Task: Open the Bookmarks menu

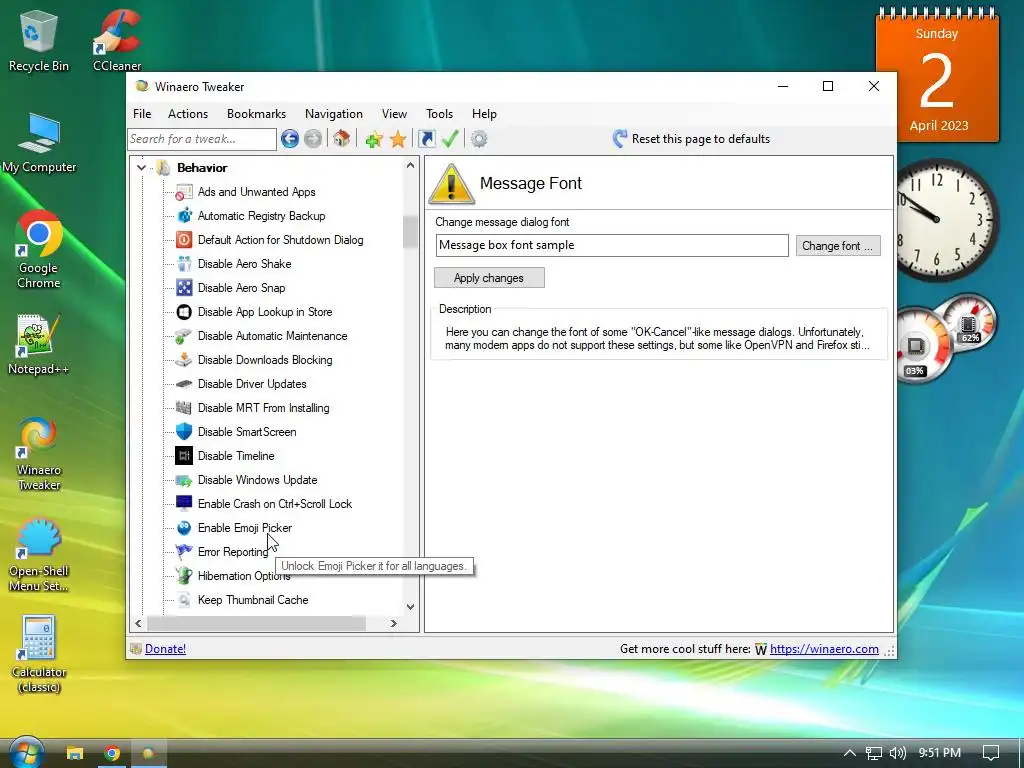Action: point(257,114)
